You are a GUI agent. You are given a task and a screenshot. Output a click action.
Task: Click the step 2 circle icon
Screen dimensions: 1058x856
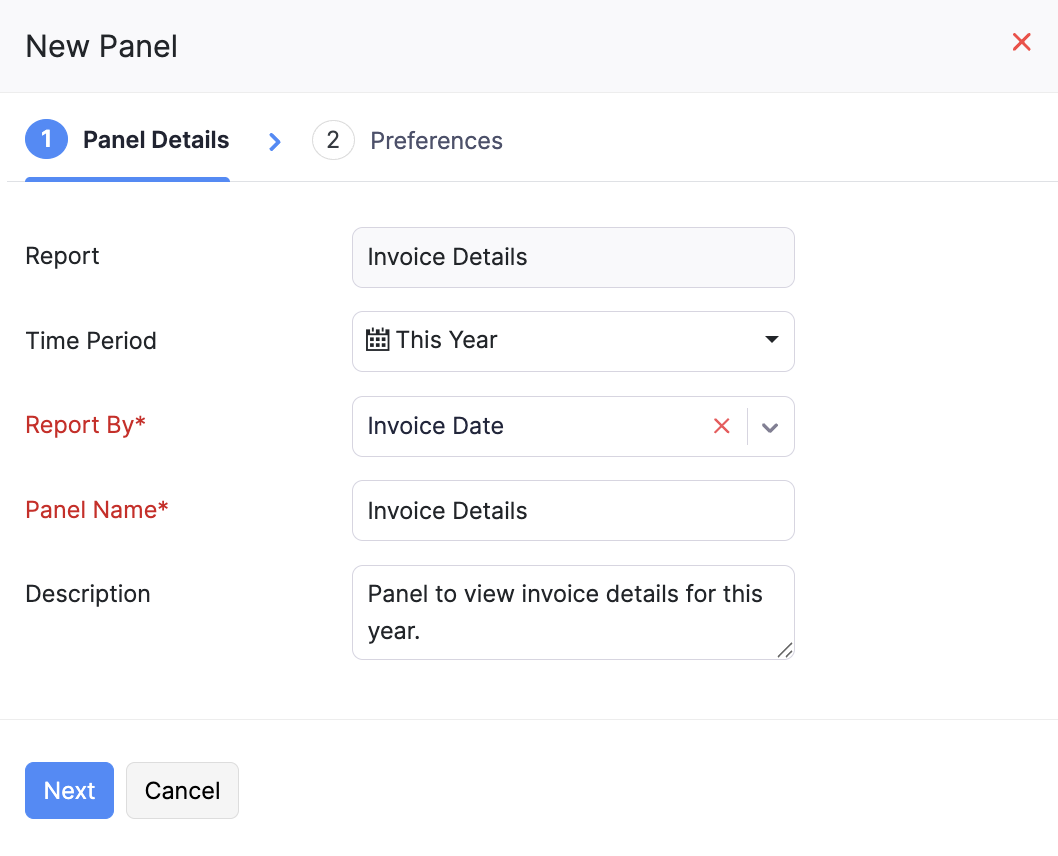point(333,140)
